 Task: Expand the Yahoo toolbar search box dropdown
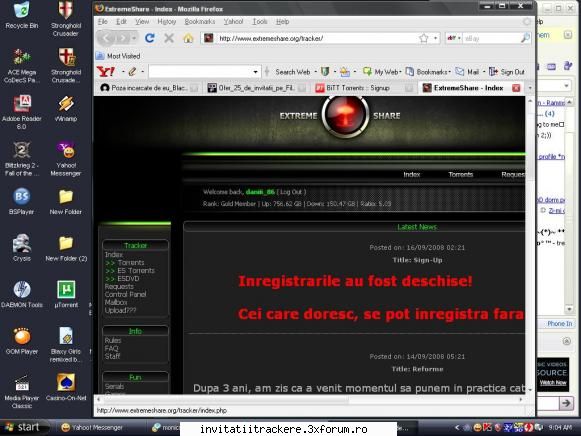pyautogui.click(x=255, y=72)
